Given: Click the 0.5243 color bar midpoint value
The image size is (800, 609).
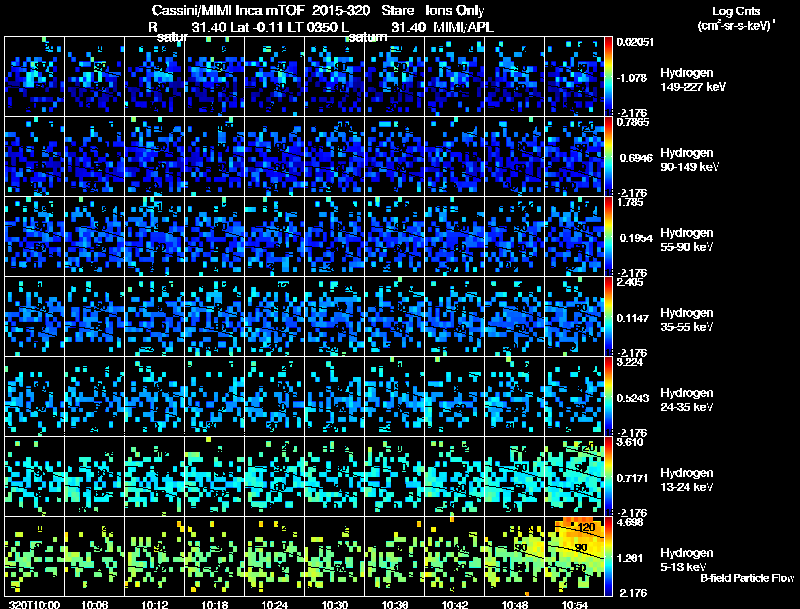Looking at the screenshot, I should click(633, 398).
